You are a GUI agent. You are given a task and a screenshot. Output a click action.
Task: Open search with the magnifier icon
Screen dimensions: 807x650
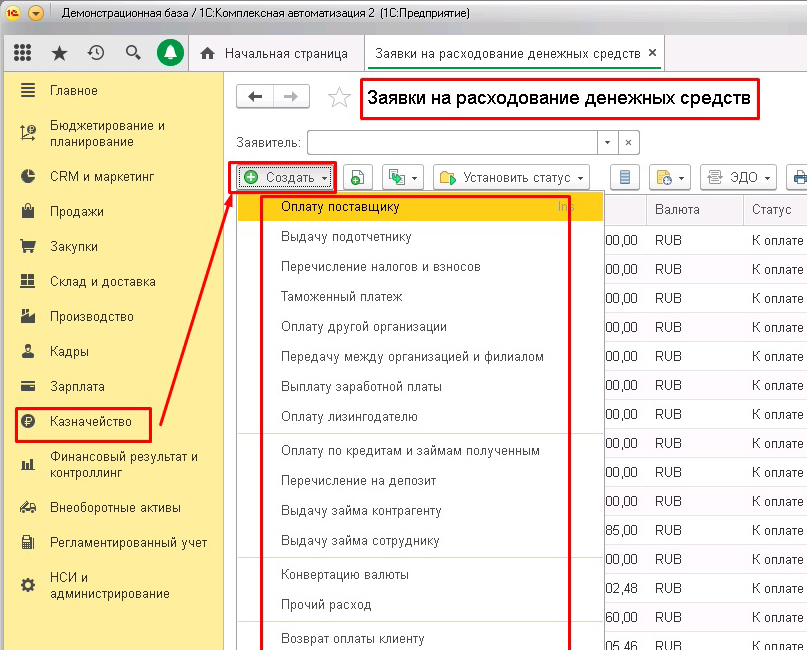(133, 52)
